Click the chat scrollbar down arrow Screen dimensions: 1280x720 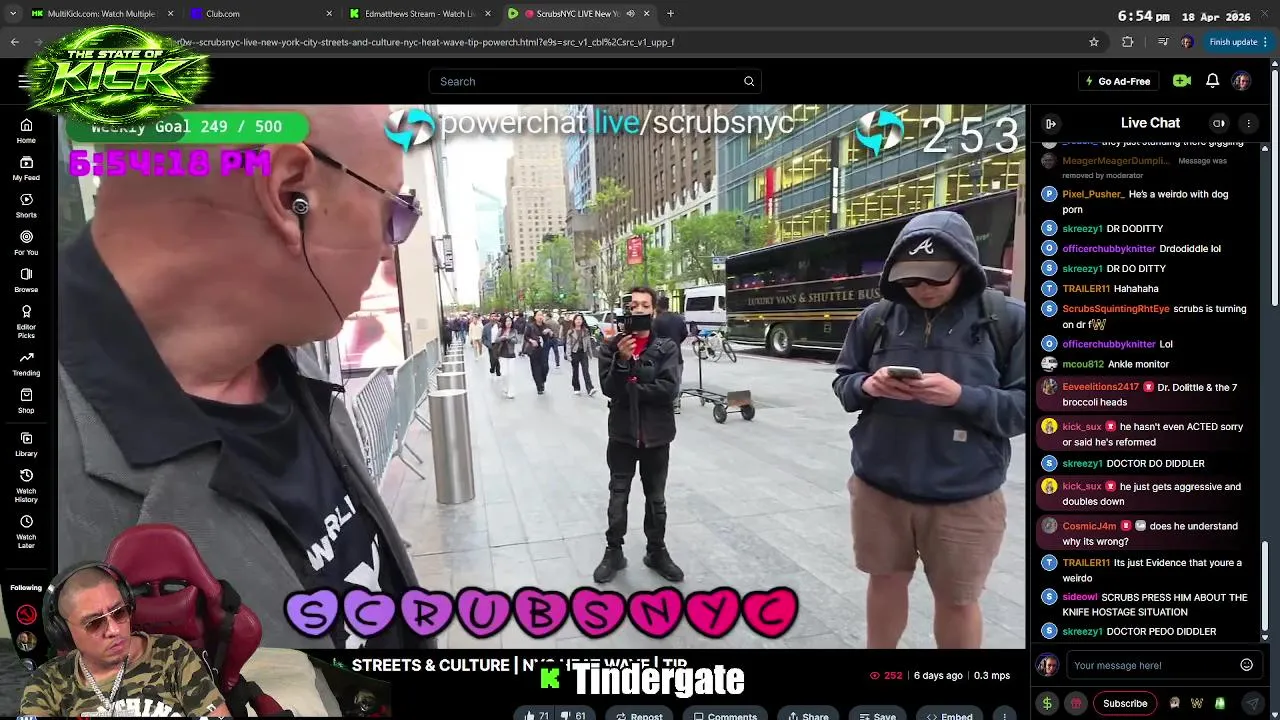1265,638
